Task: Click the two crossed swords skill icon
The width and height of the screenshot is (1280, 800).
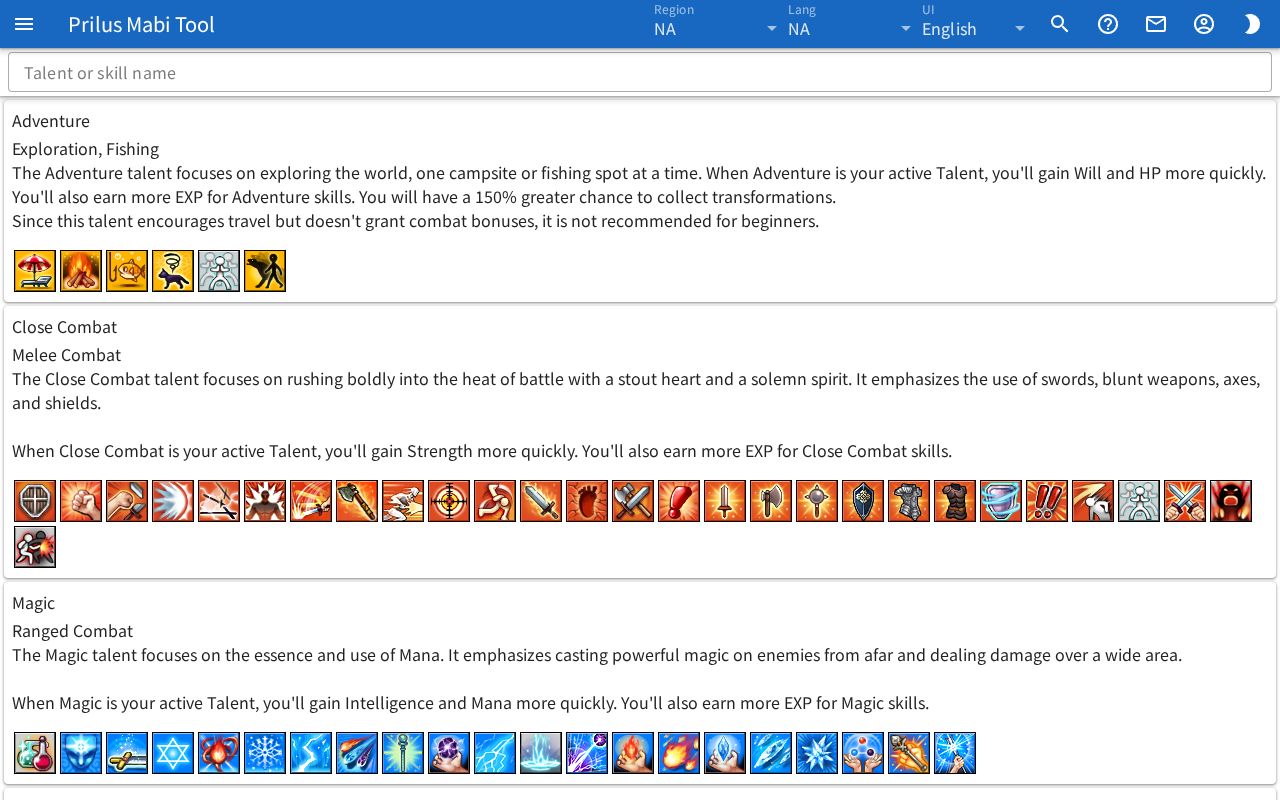Action: pyautogui.click(x=1185, y=501)
